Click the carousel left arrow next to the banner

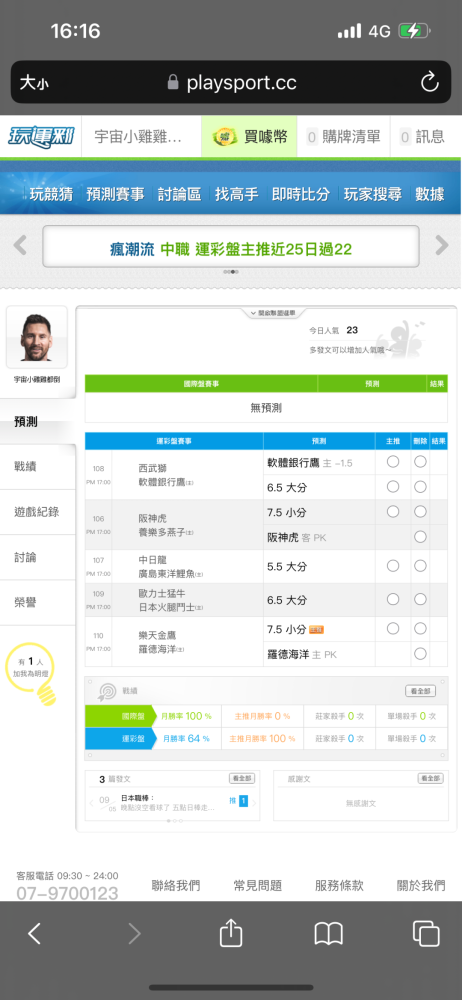(20, 245)
